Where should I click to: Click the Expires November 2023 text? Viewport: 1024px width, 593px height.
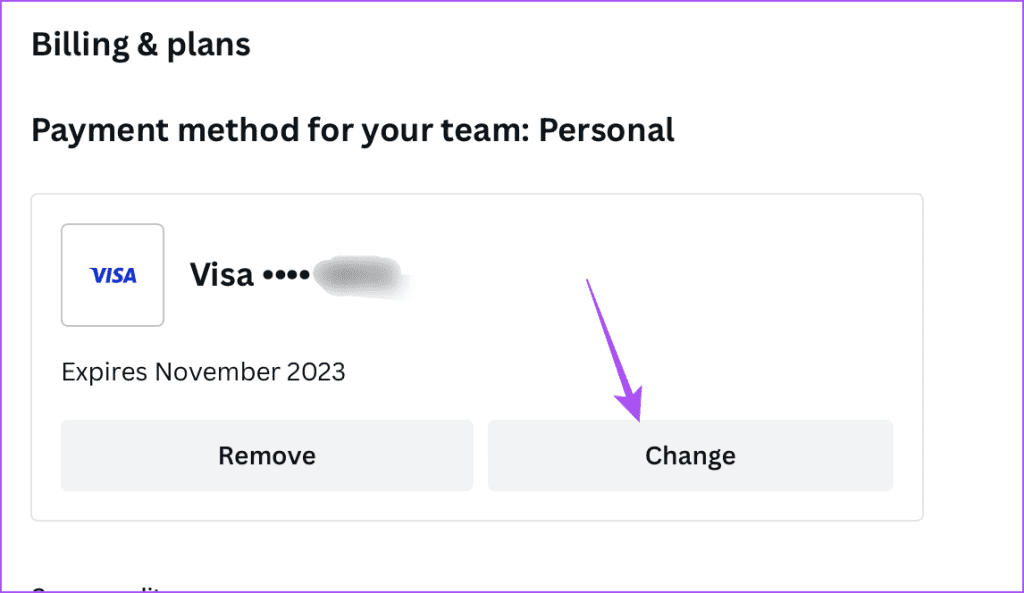coord(203,372)
